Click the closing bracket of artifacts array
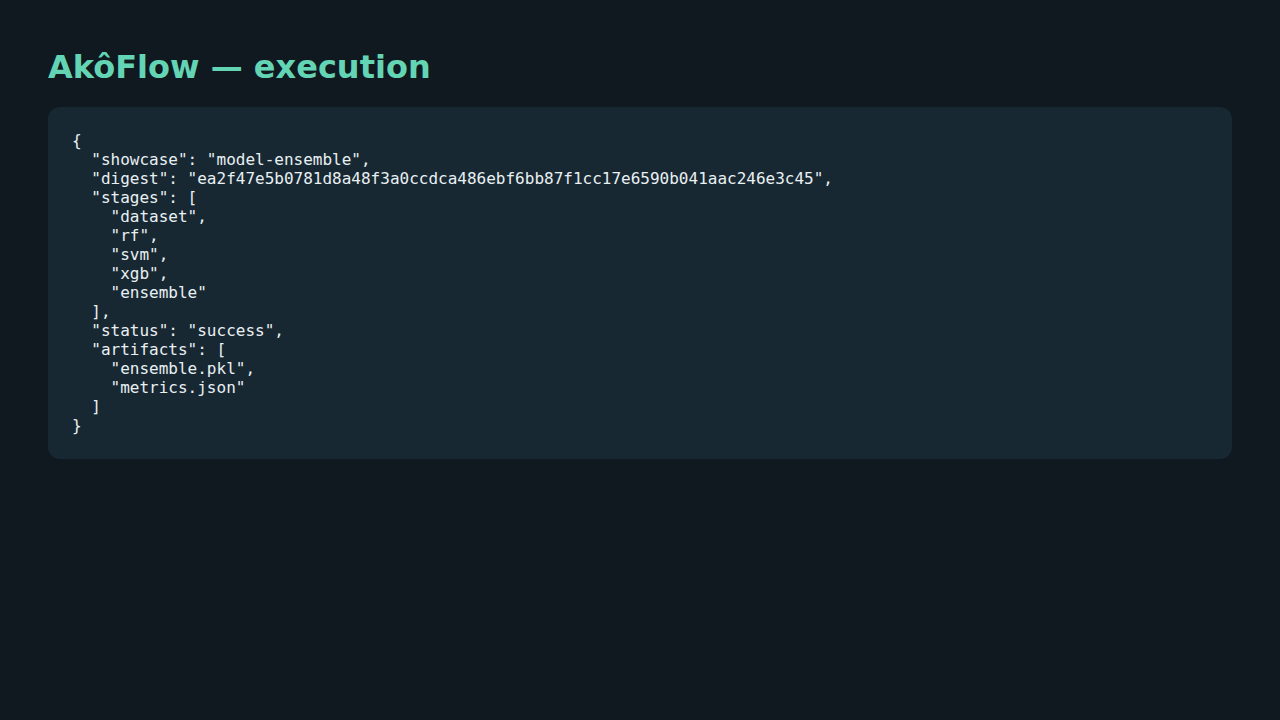1280x720 pixels. tap(96, 407)
